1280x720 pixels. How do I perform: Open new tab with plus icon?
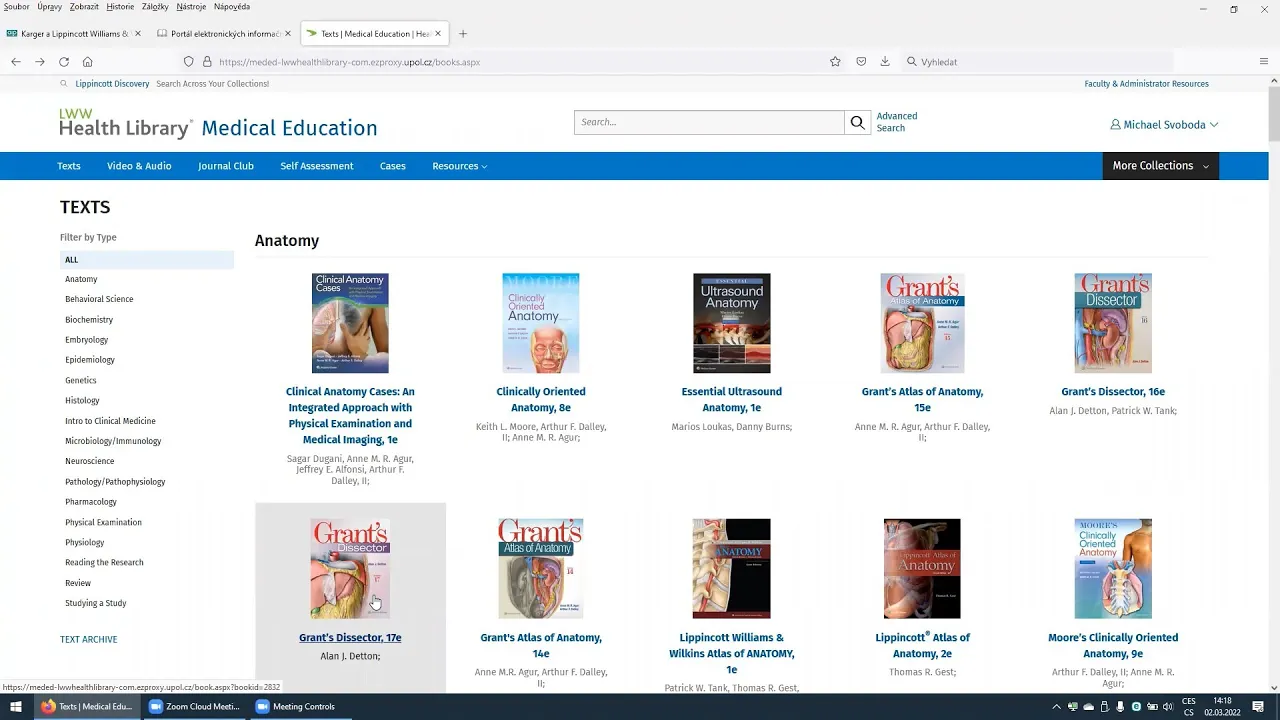click(x=463, y=33)
